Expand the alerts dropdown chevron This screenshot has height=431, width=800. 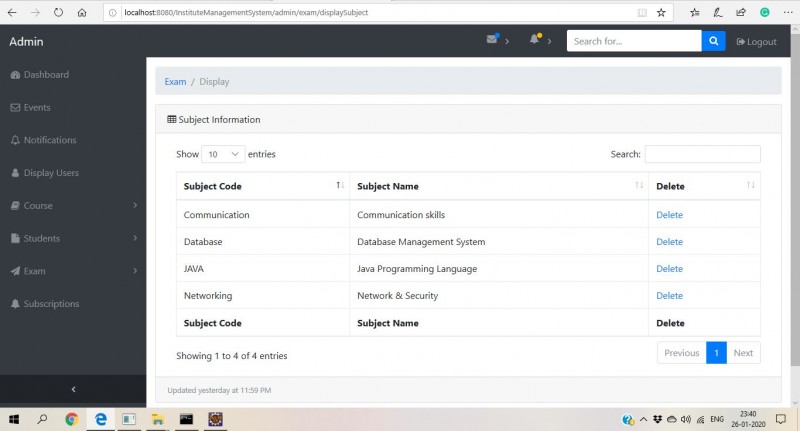pyautogui.click(x=549, y=41)
